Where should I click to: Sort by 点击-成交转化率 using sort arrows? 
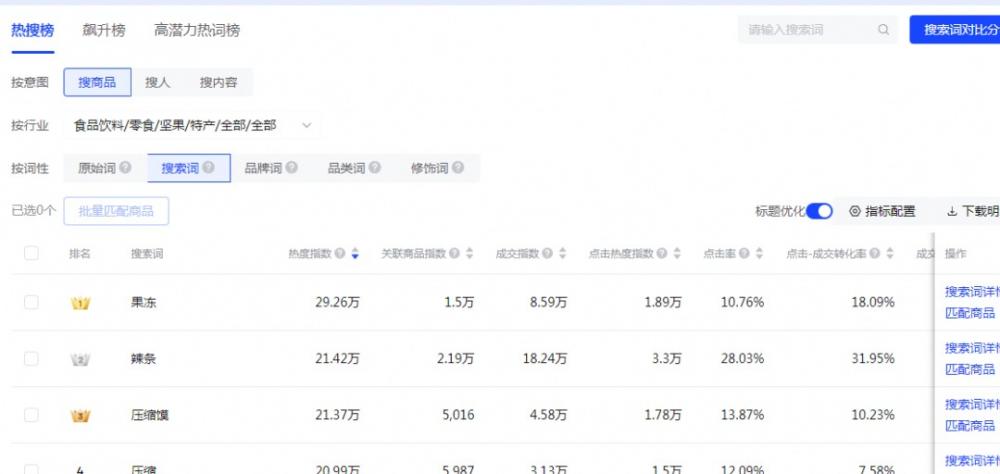pyautogui.click(x=890, y=253)
